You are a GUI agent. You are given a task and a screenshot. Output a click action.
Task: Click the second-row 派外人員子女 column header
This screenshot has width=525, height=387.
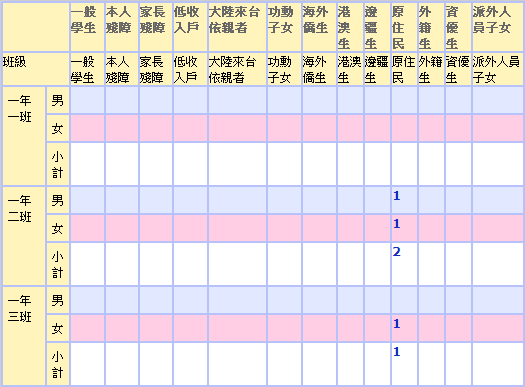pyautogui.click(x=497, y=69)
